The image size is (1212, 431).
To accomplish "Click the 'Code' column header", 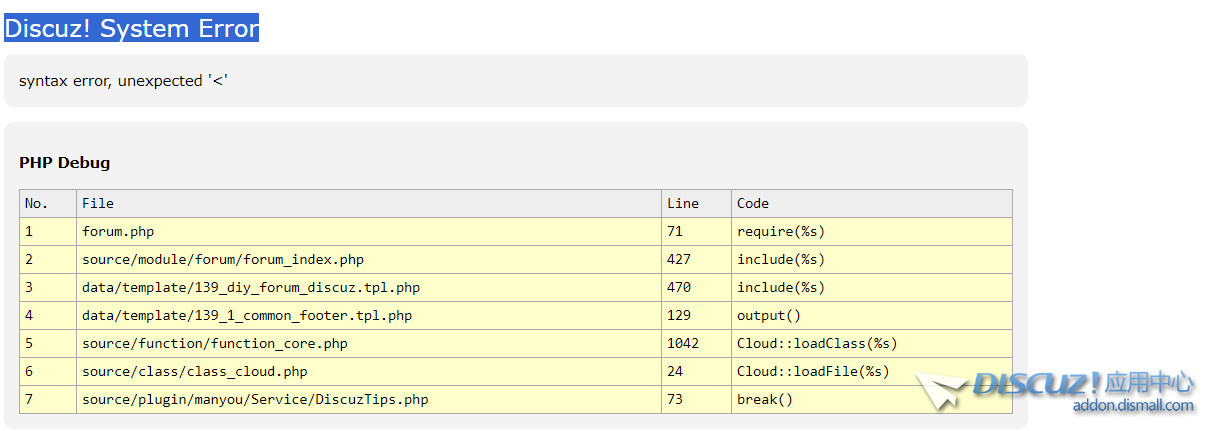I will tap(872, 203).
